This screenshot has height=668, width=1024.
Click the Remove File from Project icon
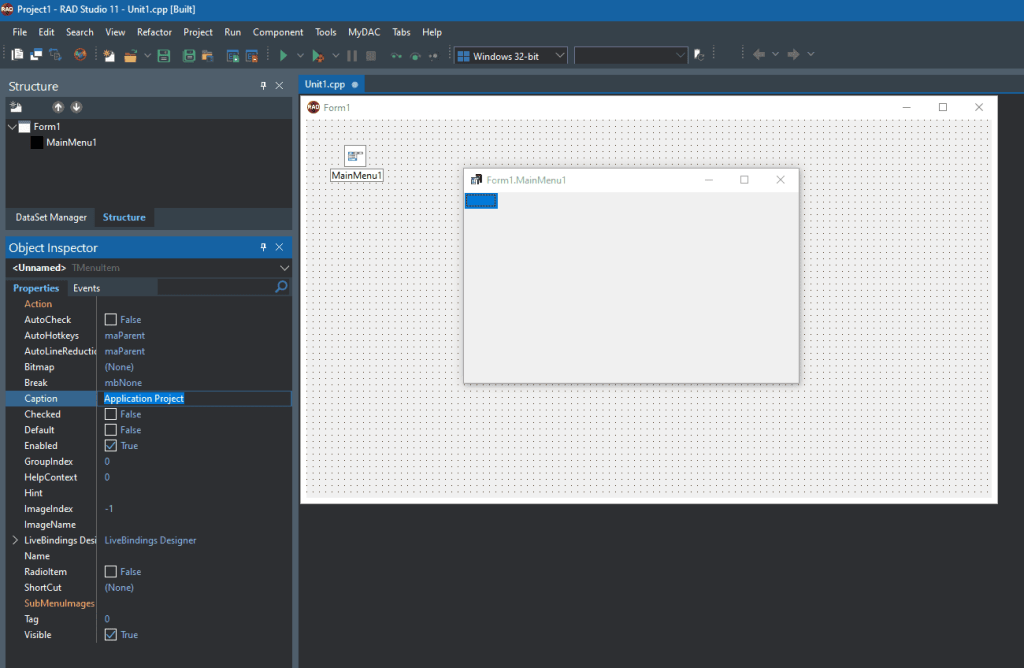pos(251,56)
